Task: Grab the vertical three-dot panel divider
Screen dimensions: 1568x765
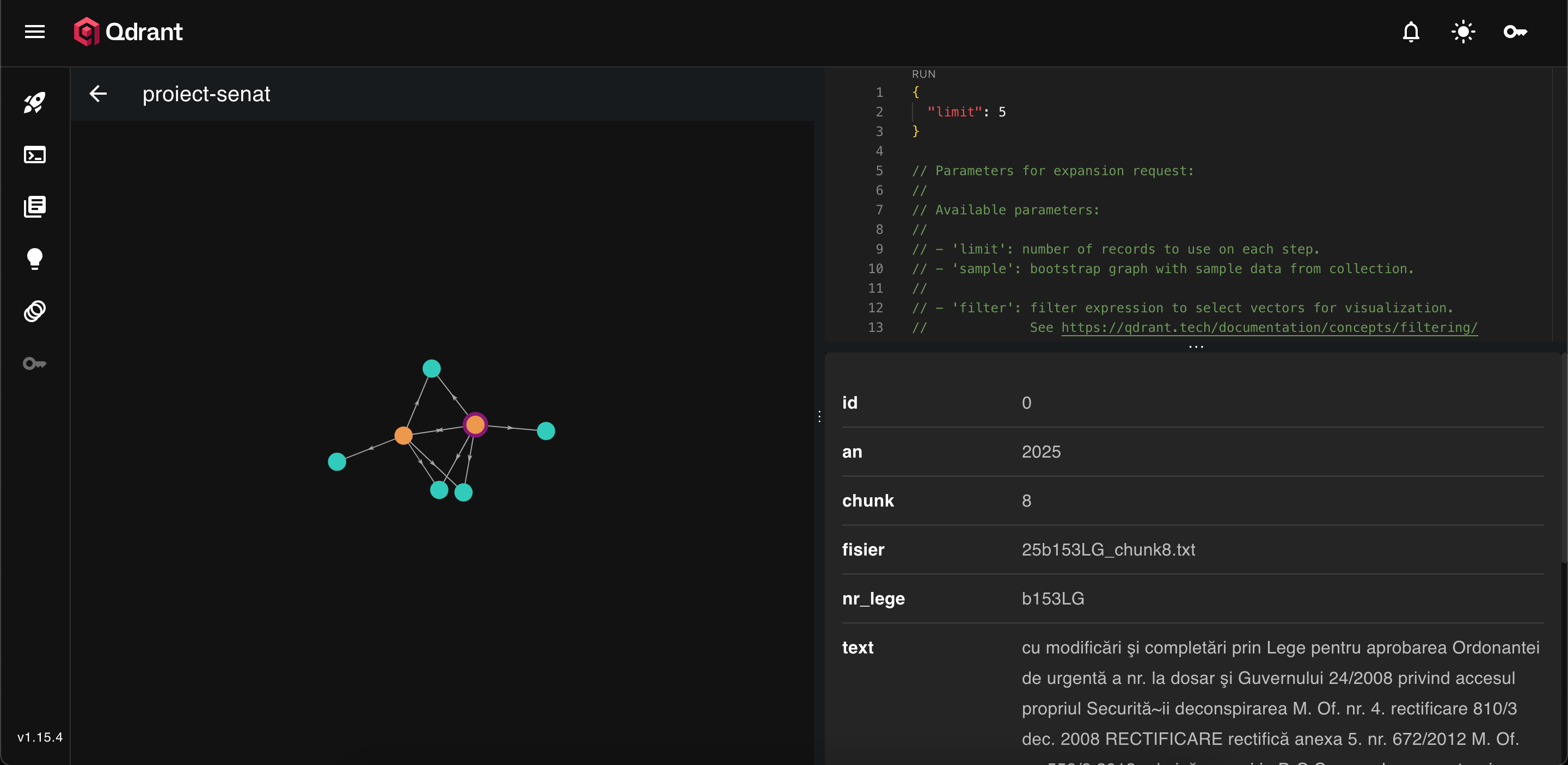Action: pyautogui.click(x=819, y=417)
